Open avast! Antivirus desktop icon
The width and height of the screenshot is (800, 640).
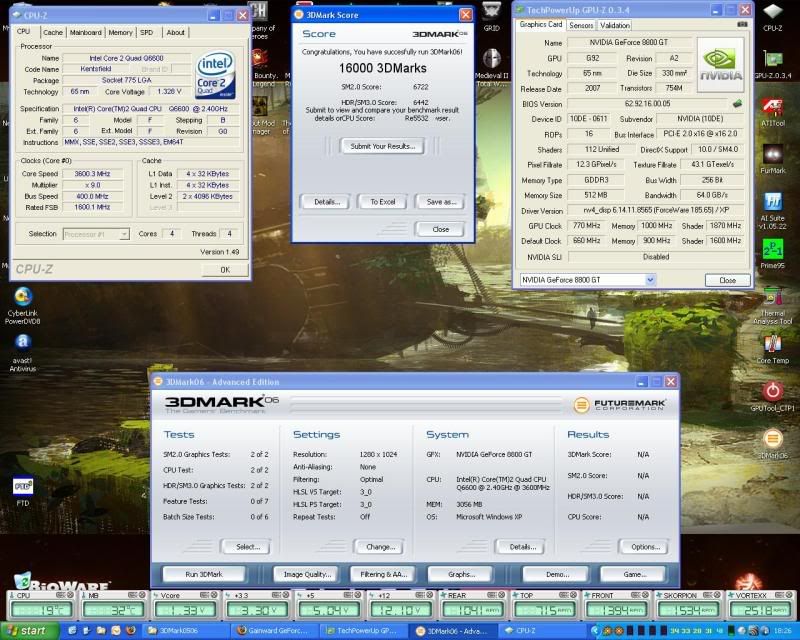click(x=22, y=343)
